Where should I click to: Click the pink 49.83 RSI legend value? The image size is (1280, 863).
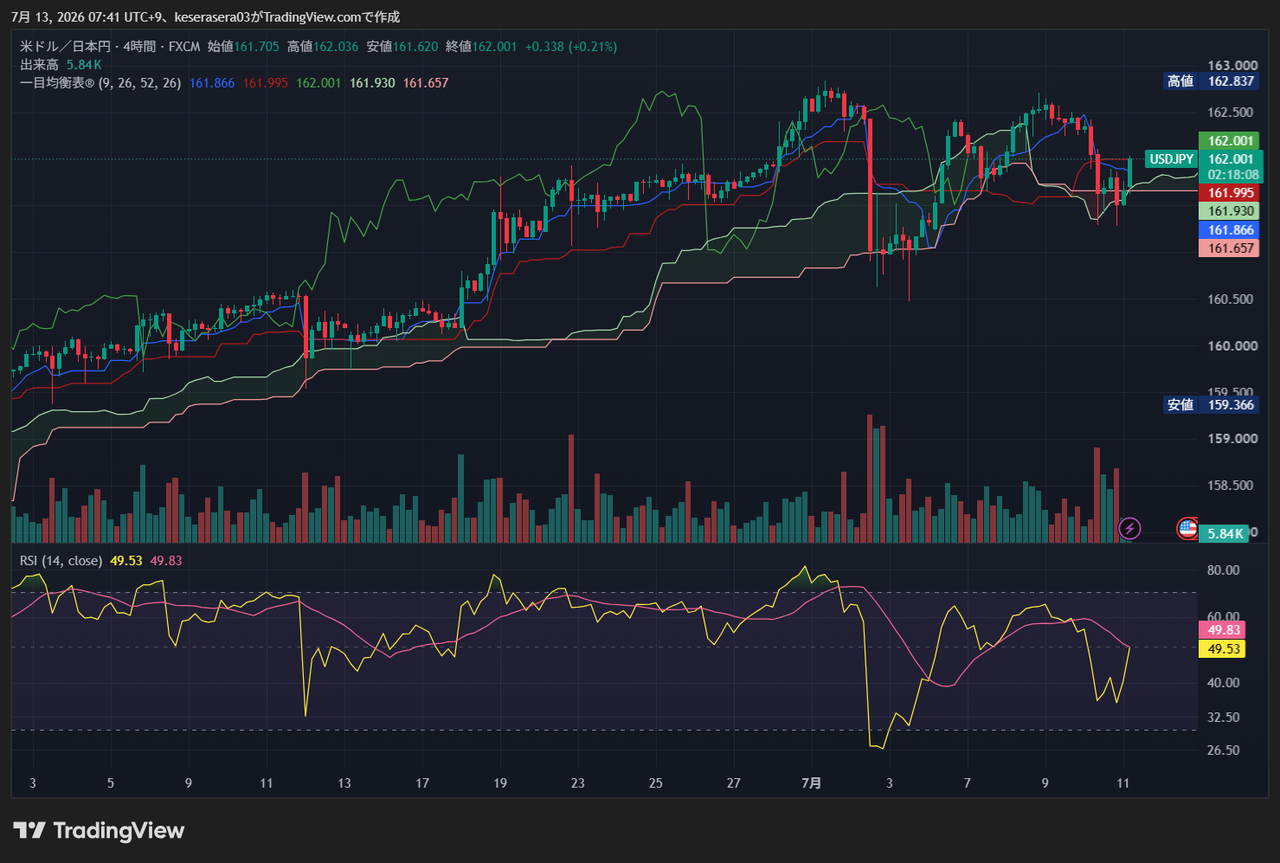click(166, 560)
